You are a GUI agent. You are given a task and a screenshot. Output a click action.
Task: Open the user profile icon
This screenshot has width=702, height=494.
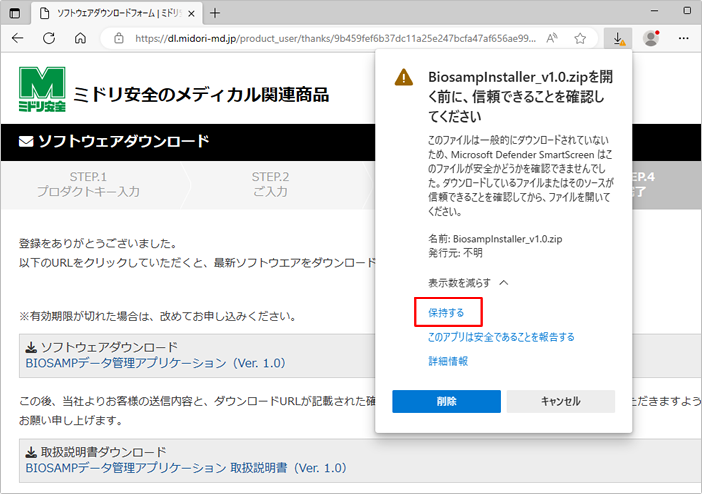click(x=651, y=39)
